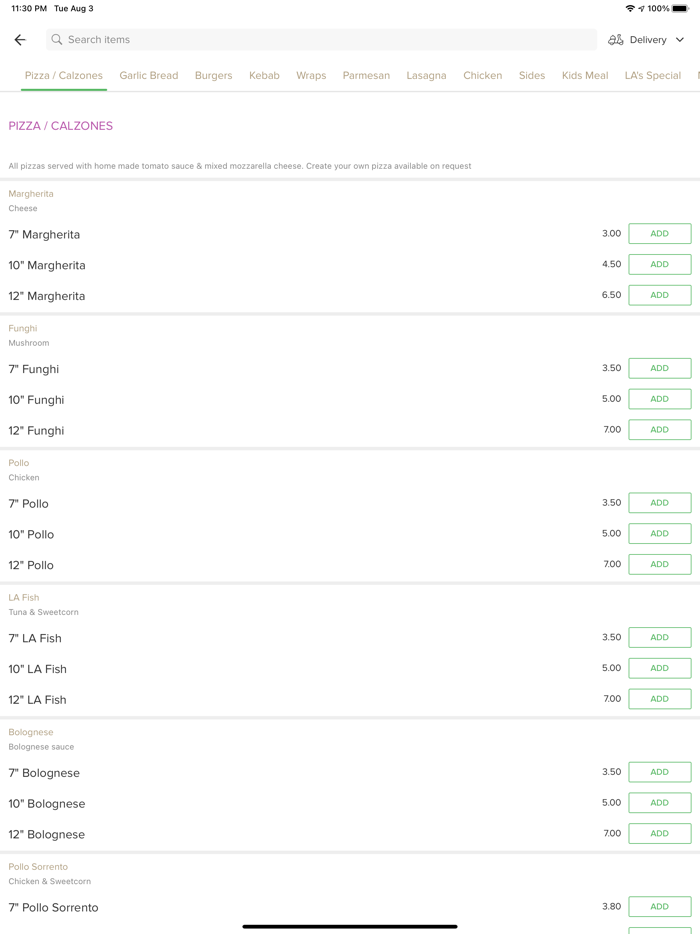Image resolution: width=700 pixels, height=934 pixels.
Task: Add 12" Pollo to the order
Action: point(659,564)
